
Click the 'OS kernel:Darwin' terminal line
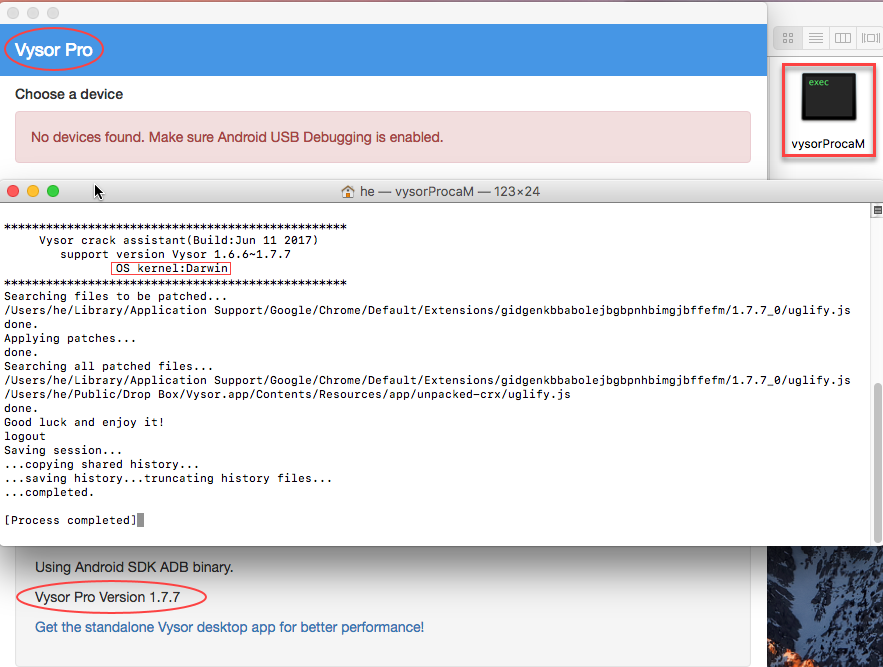[x=172, y=268]
